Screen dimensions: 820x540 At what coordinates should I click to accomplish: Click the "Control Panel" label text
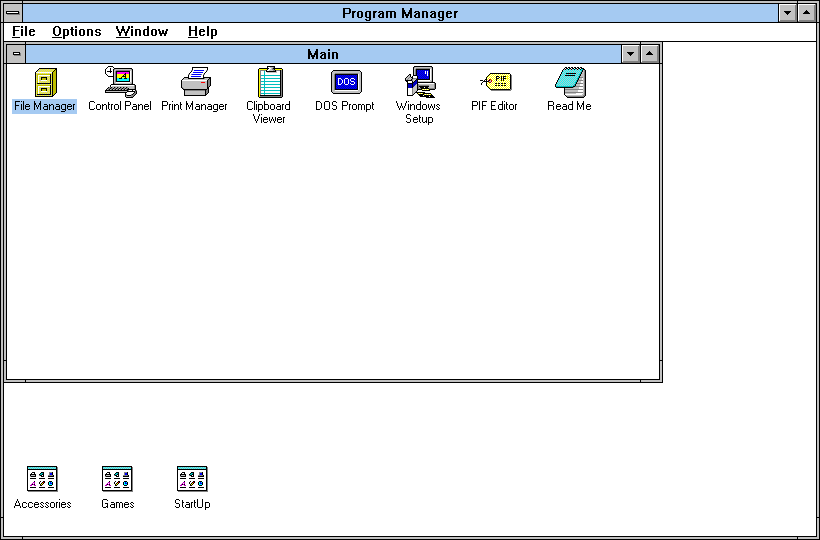(120, 106)
